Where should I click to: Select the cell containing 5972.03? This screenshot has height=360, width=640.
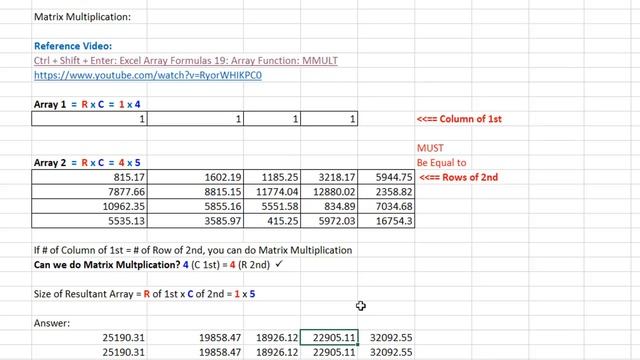[329, 221]
